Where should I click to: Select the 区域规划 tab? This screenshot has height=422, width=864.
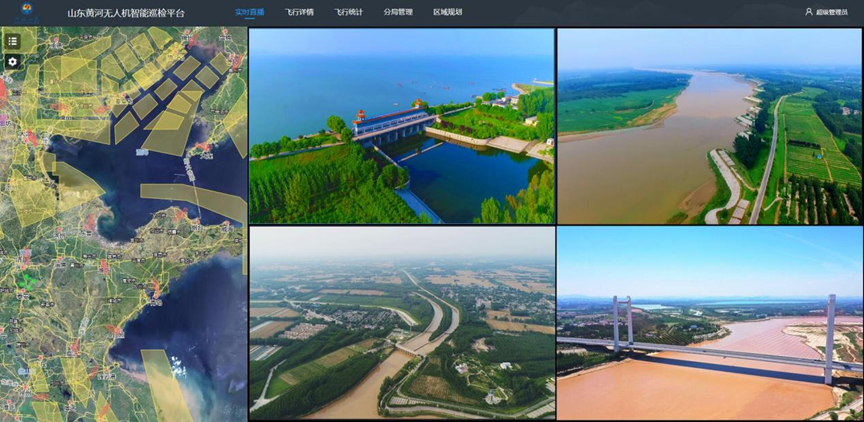(447, 12)
